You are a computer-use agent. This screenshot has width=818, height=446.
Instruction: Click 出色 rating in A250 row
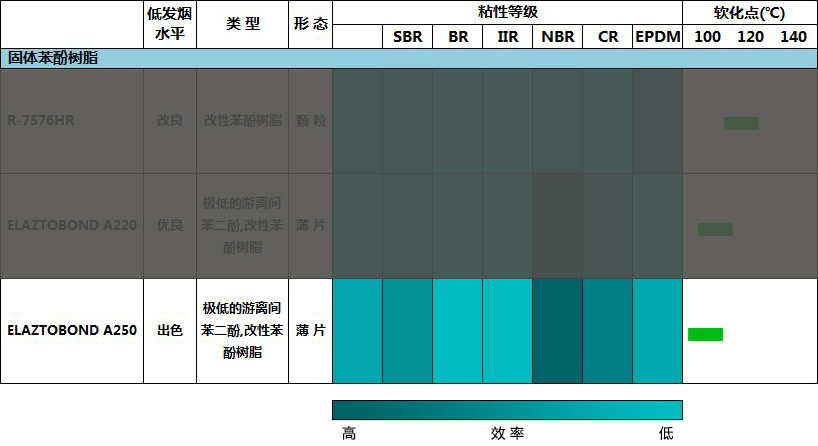[x=170, y=330]
